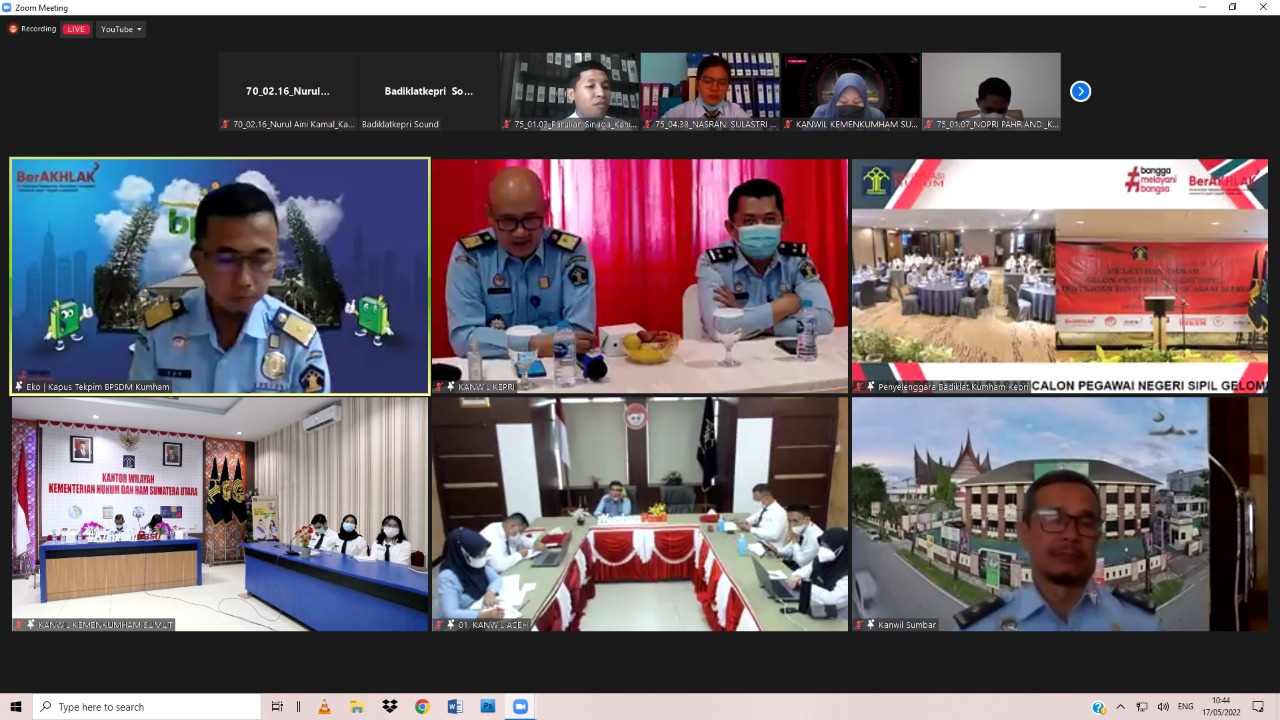Launch VLC media player from the taskbar
Screen dimensions: 1280x720
click(324, 707)
